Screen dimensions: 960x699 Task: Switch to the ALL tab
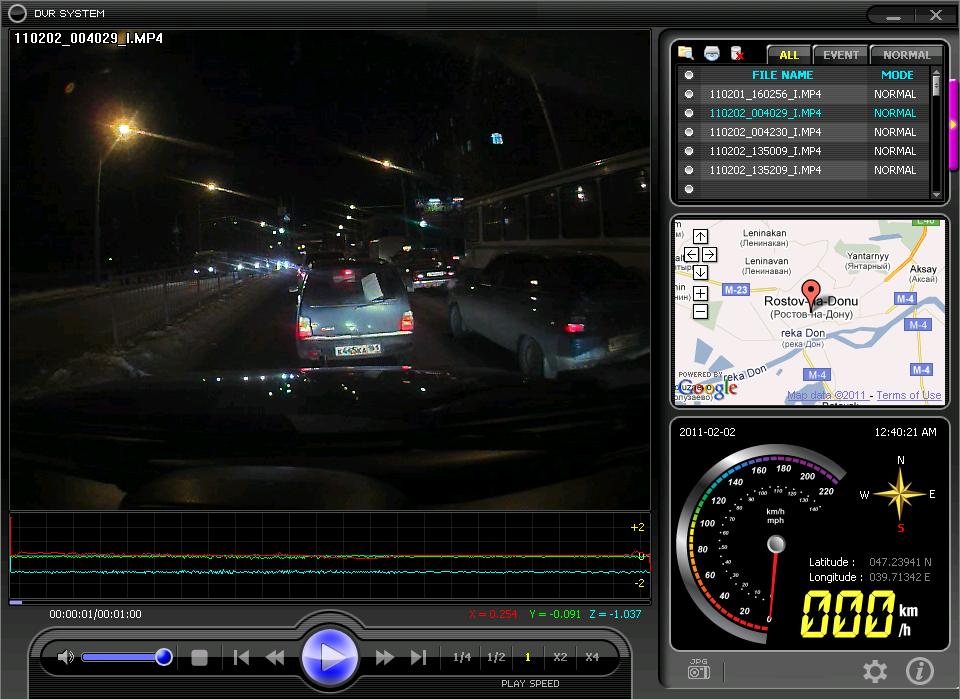point(789,55)
